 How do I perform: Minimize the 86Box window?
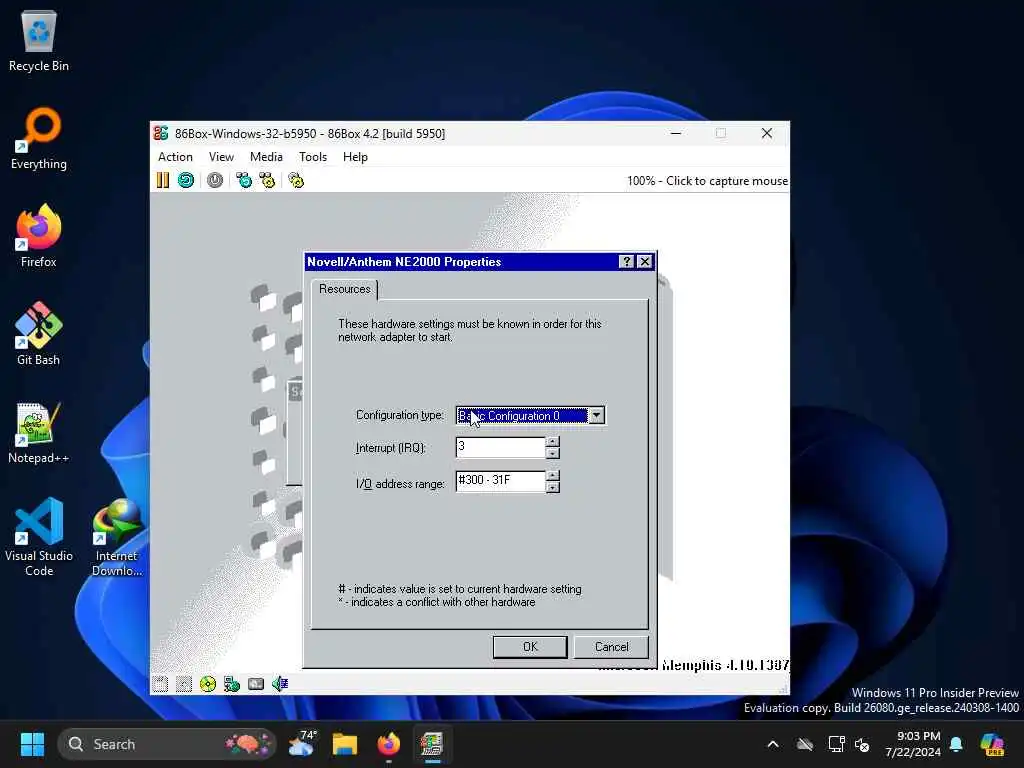pos(676,133)
